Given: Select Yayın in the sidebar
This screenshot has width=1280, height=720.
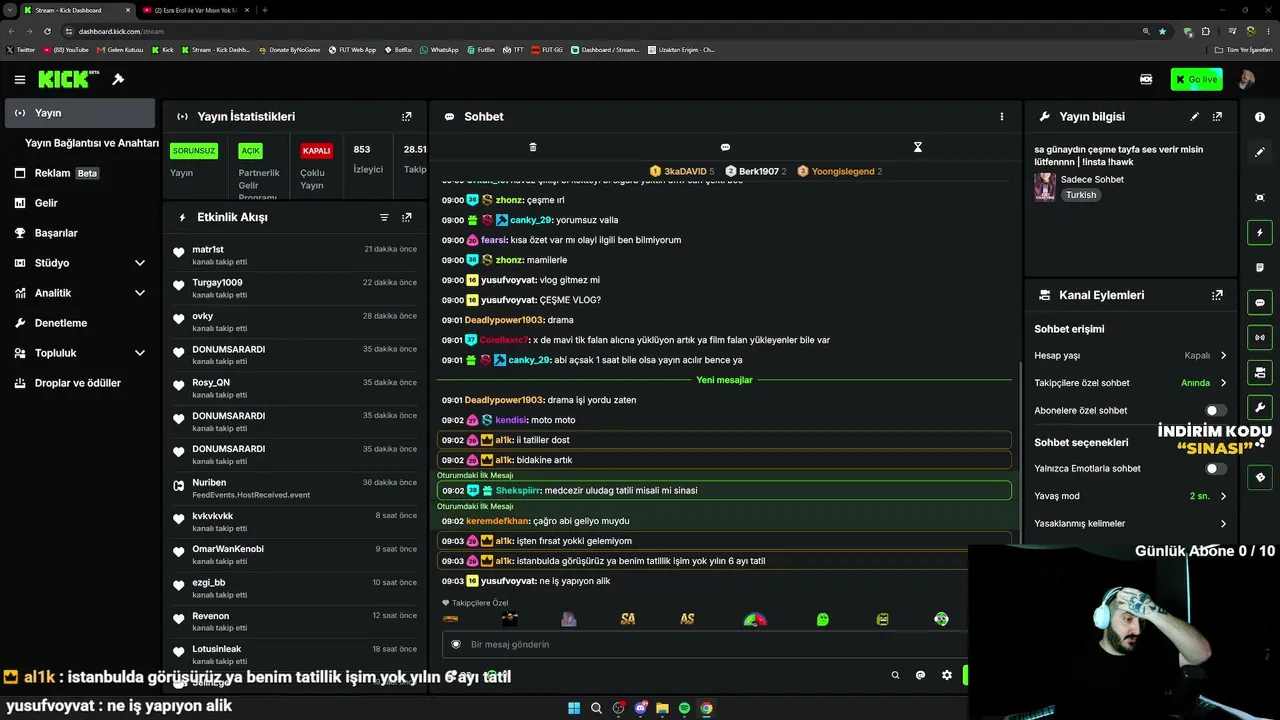Looking at the screenshot, I should [80, 113].
